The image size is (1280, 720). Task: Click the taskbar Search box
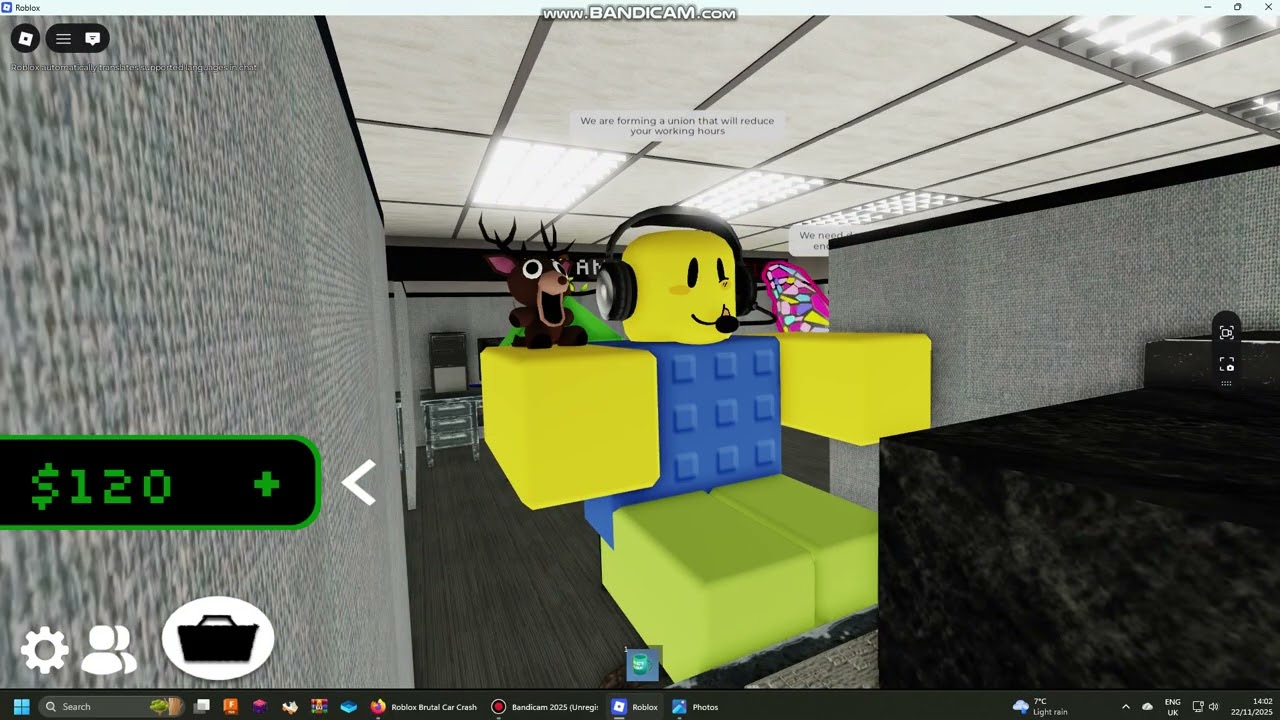(x=112, y=706)
